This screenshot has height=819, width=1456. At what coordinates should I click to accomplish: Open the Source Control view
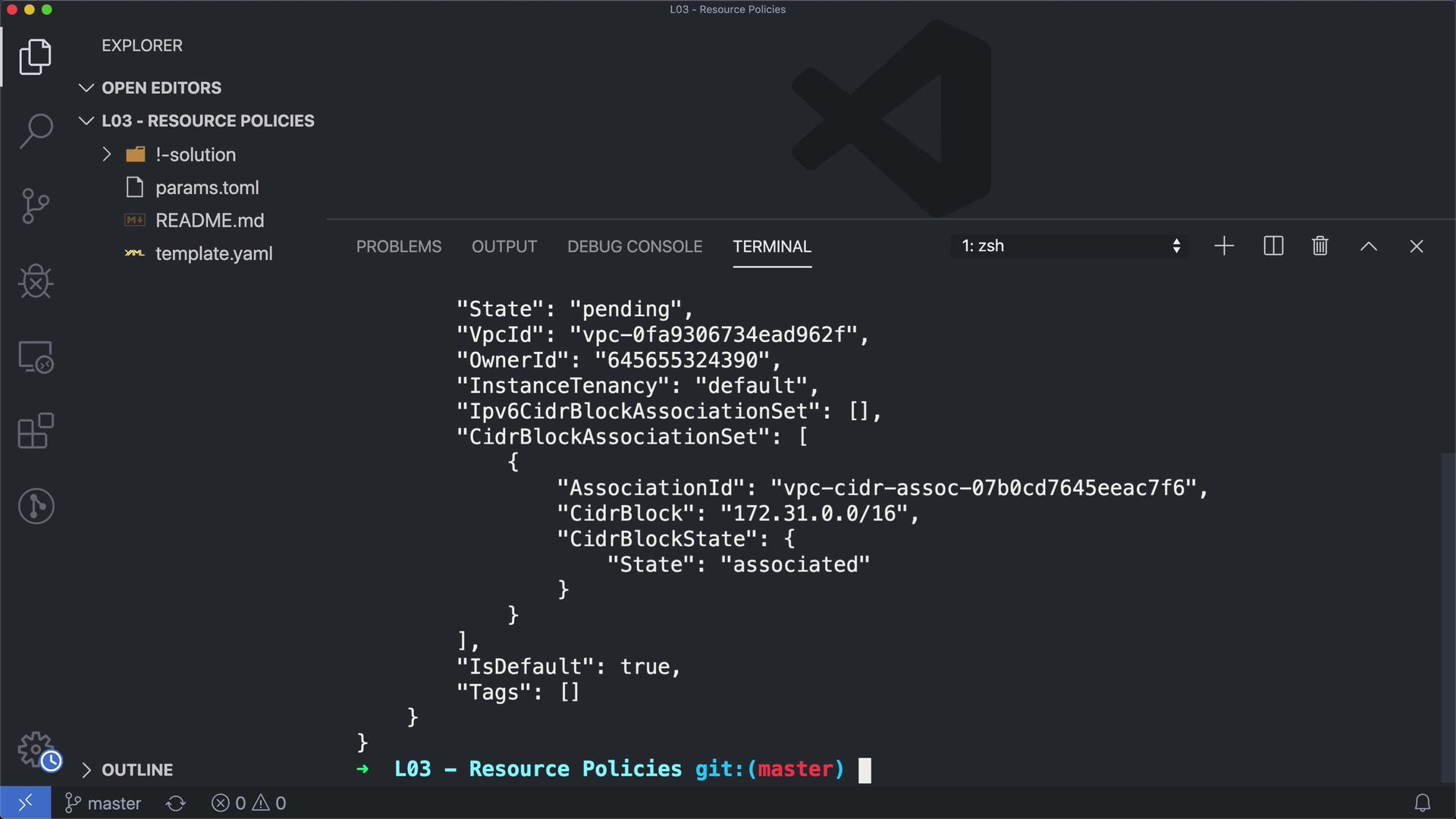(x=36, y=206)
